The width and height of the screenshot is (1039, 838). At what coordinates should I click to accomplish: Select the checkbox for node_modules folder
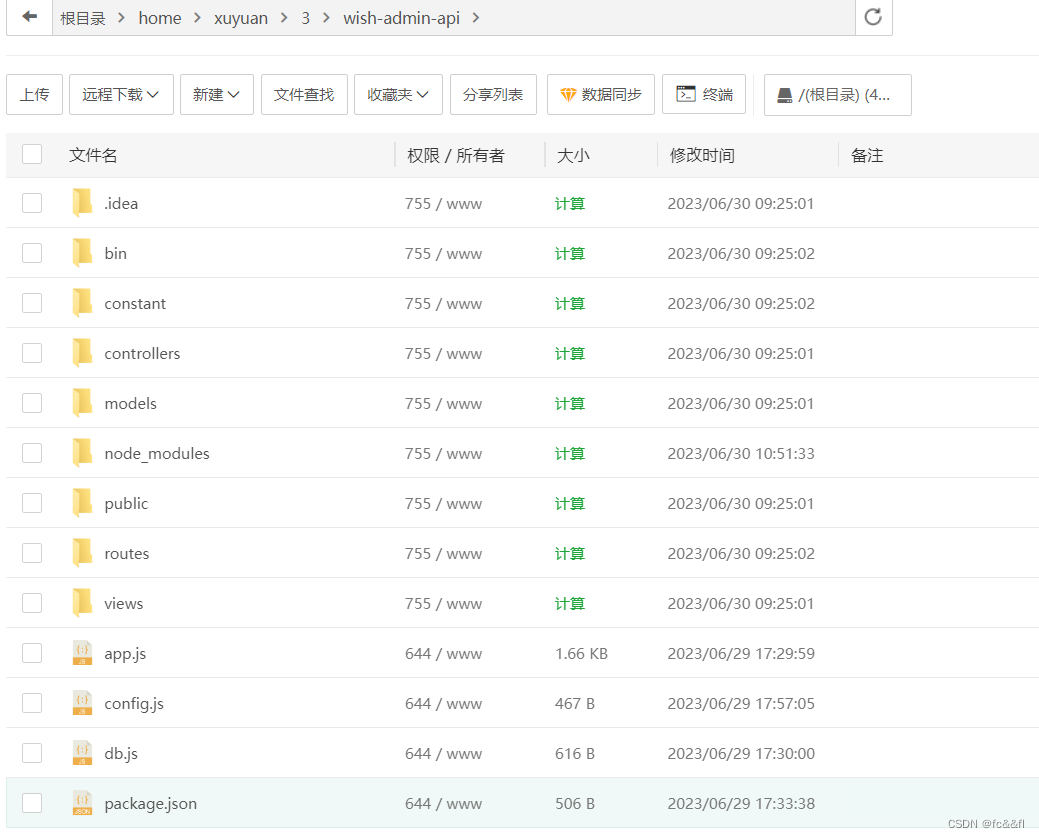coord(31,452)
